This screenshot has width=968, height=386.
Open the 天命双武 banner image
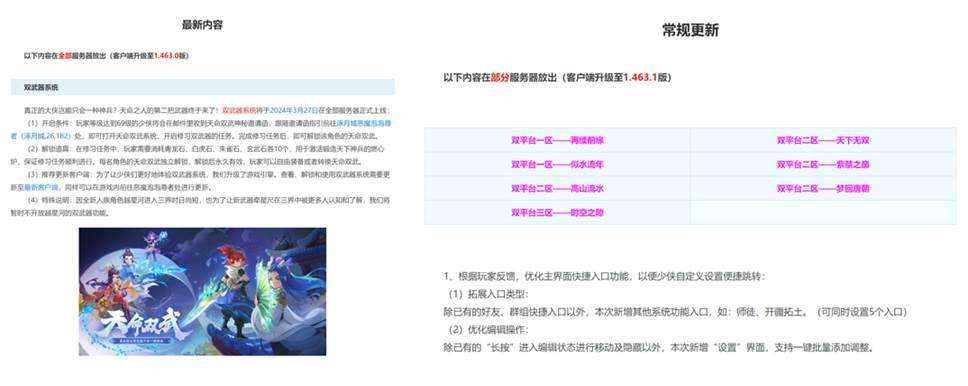pyautogui.click(x=202, y=292)
